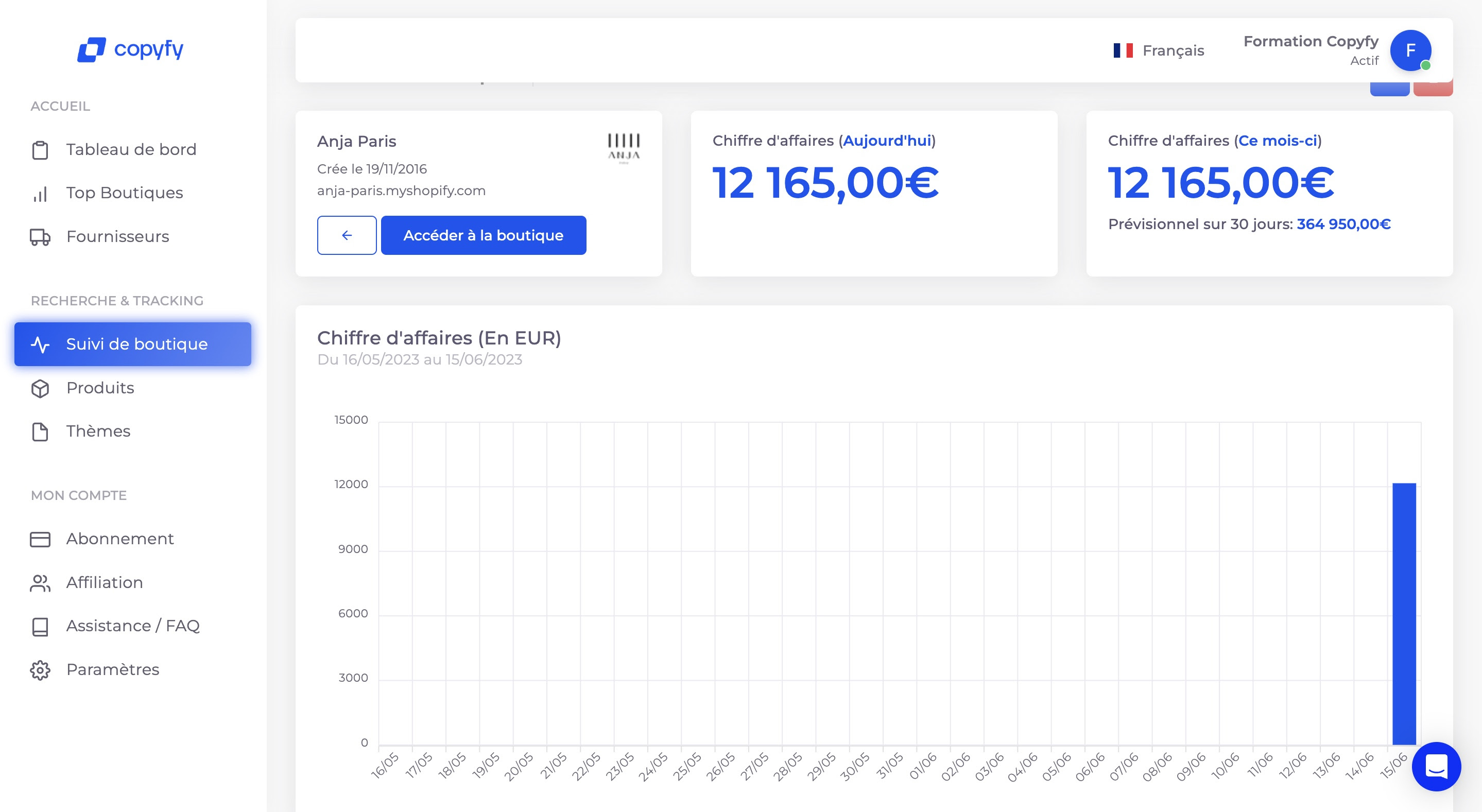Click the Suivi de boutique pulse icon
The image size is (1482, 812).
[x=40, y=344]
